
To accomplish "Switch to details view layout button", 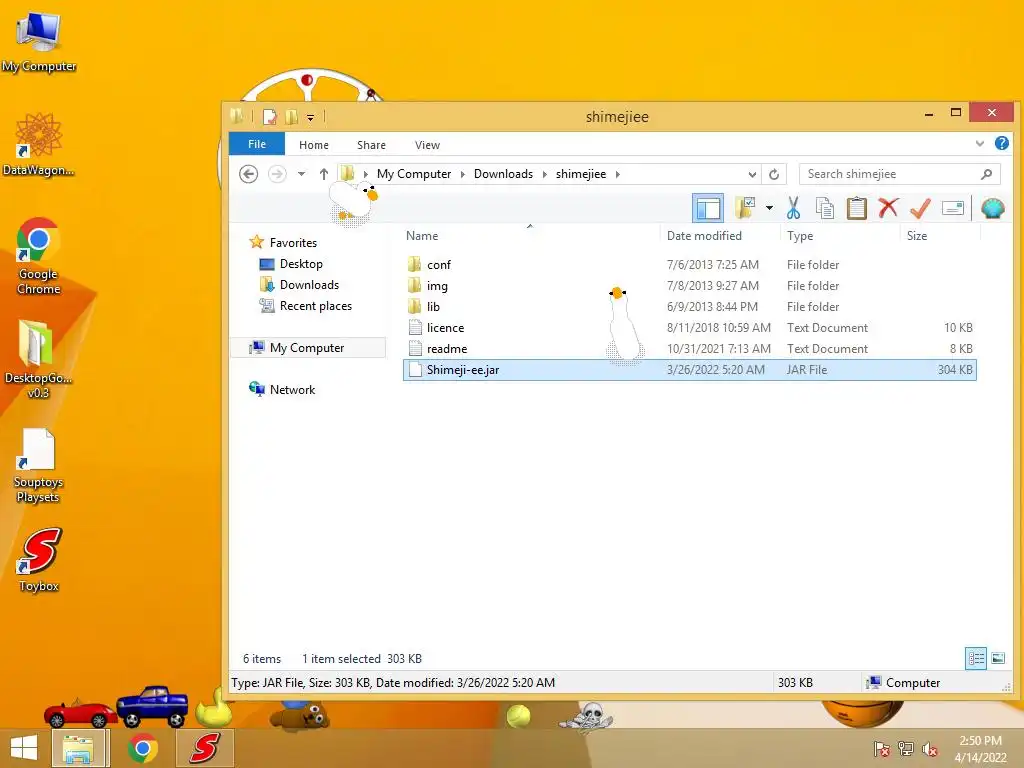I will point(976,658).
